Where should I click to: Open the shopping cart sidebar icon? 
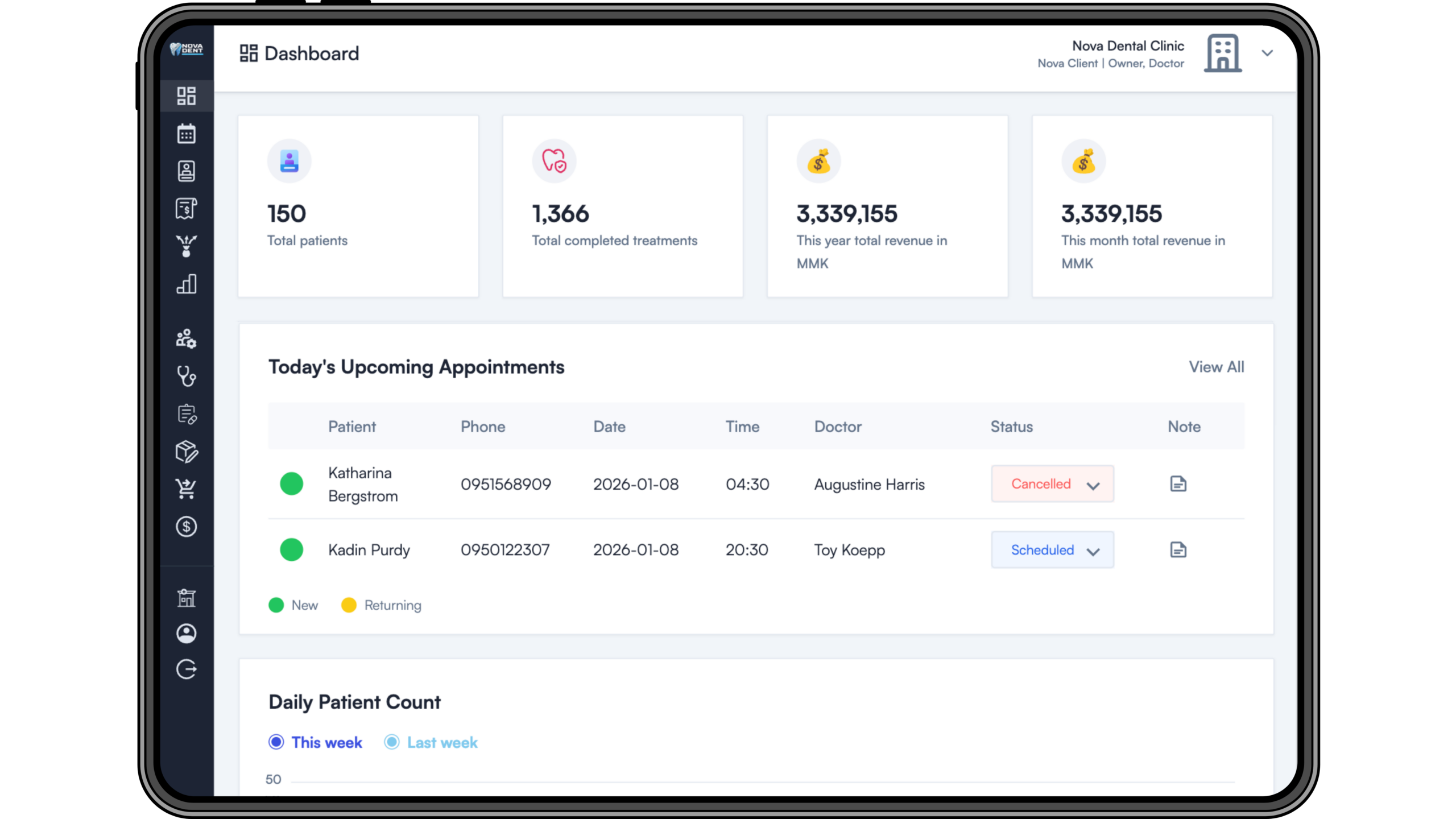tap(186, 489)
